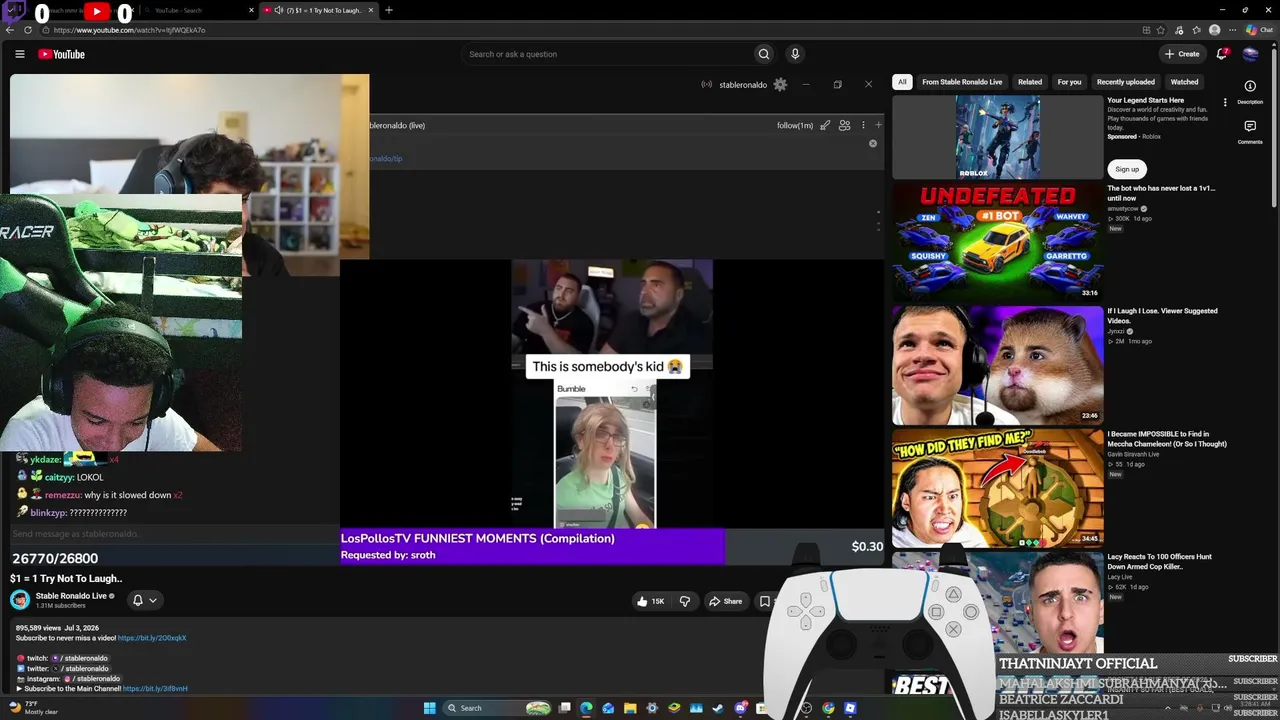The image size is (1280, 720).
Task: Open a new browser tab
Action: click(389, 10)
